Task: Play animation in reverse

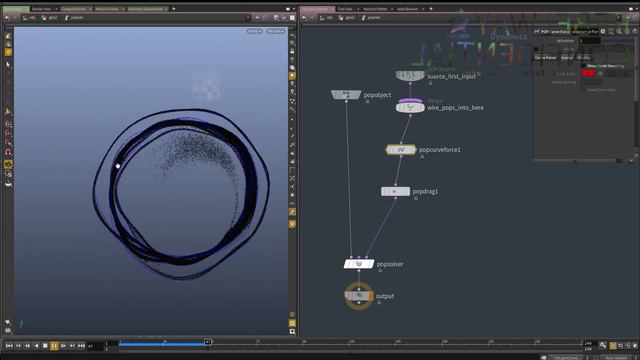Action: point(36,346)
